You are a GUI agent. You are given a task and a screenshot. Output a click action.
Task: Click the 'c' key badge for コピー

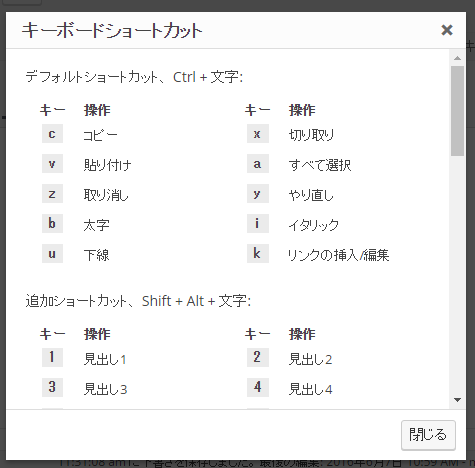[x=52, y=134]
